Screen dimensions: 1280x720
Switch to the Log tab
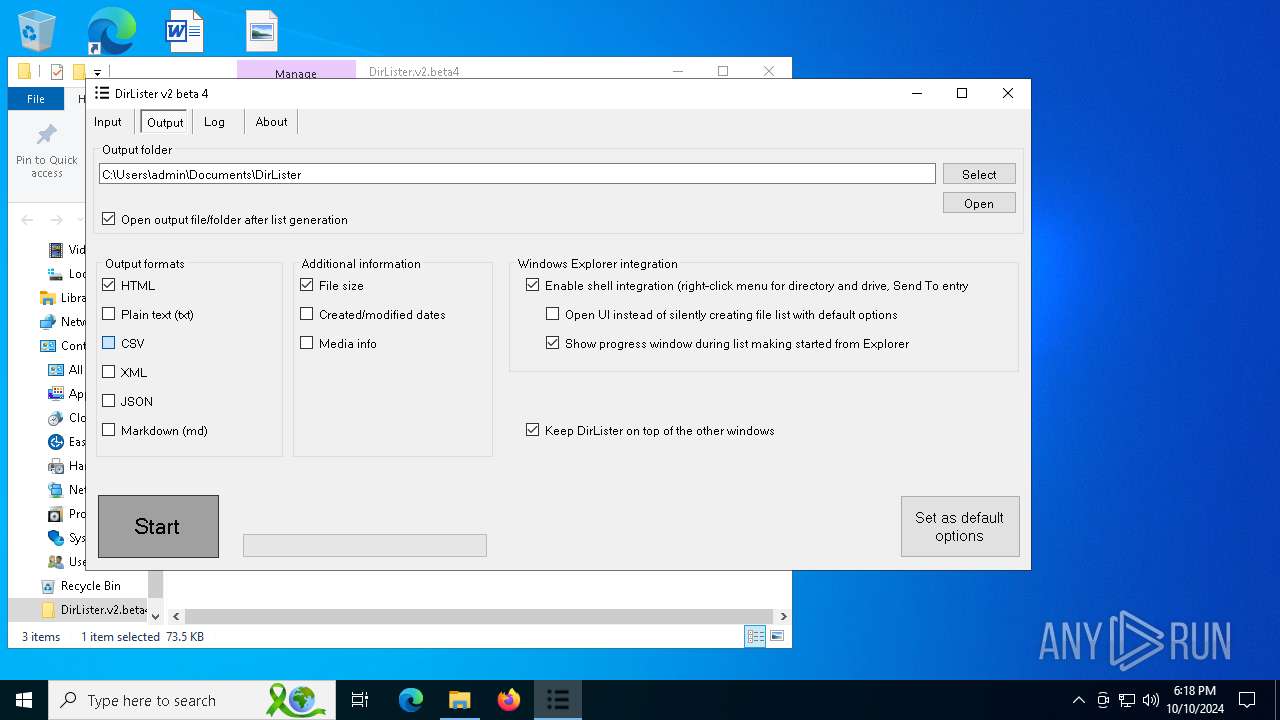215,122
